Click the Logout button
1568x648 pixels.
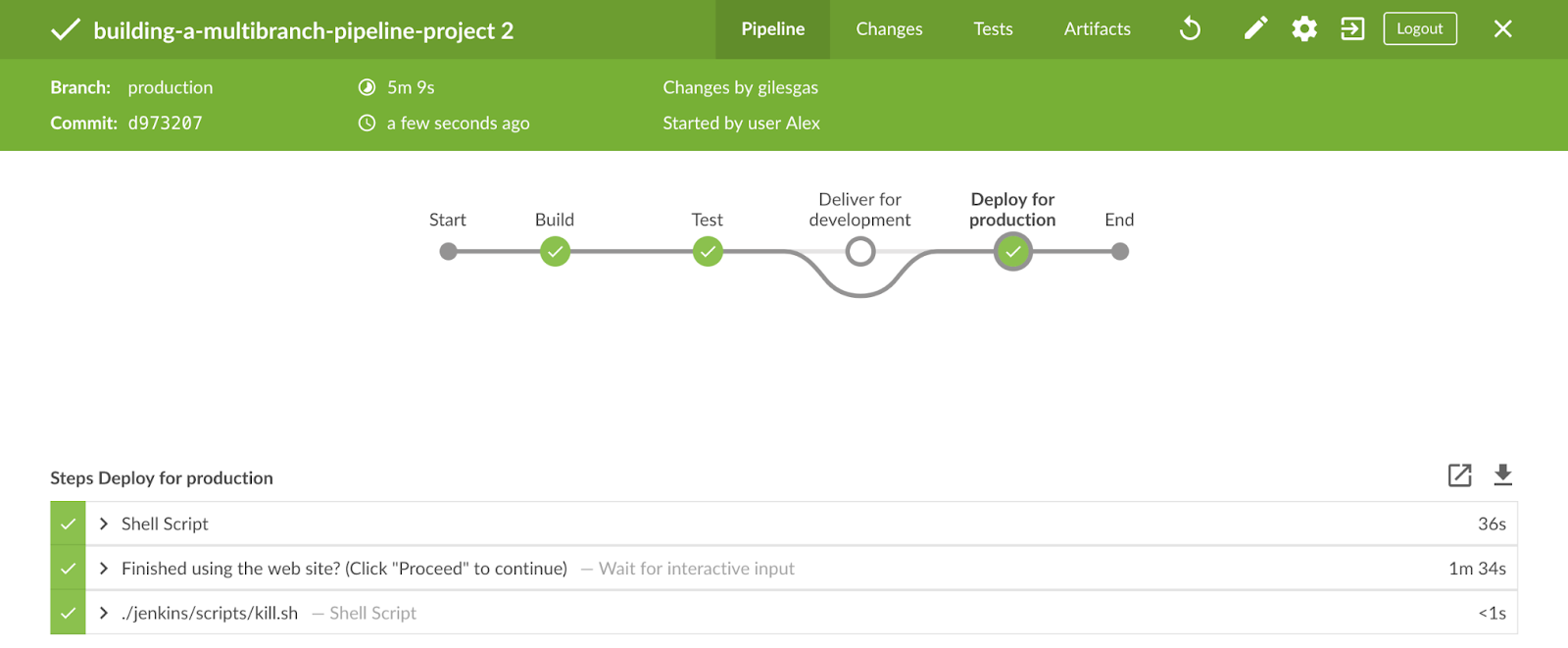pos(1419,28)
